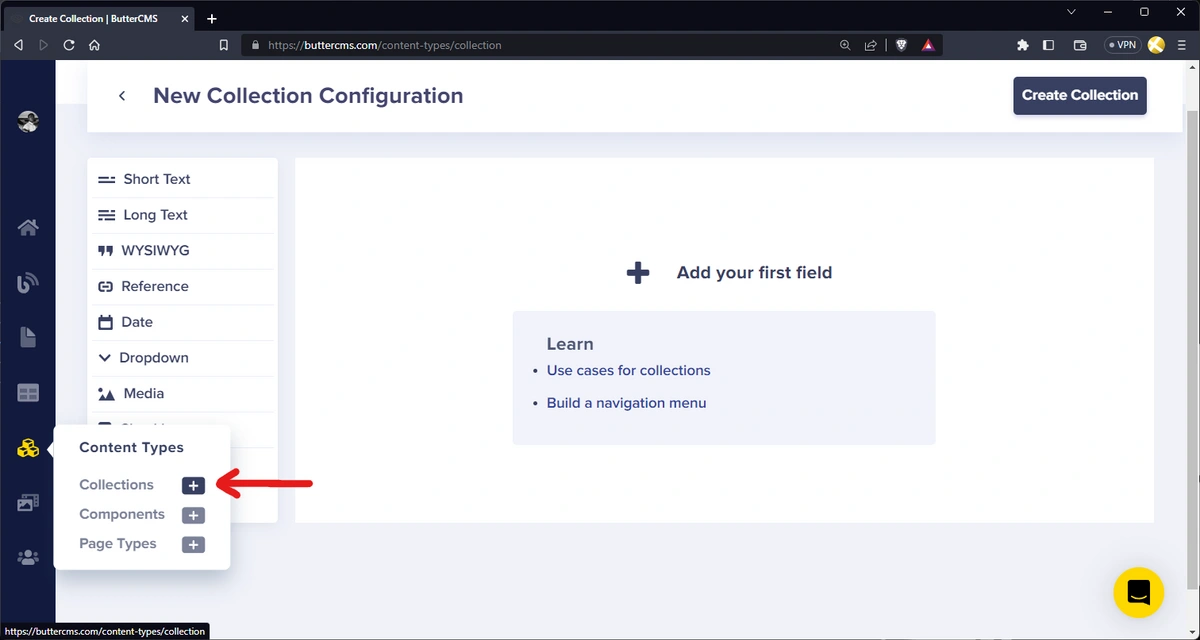Click the browser back navigation arrow

tap(18, 45)
